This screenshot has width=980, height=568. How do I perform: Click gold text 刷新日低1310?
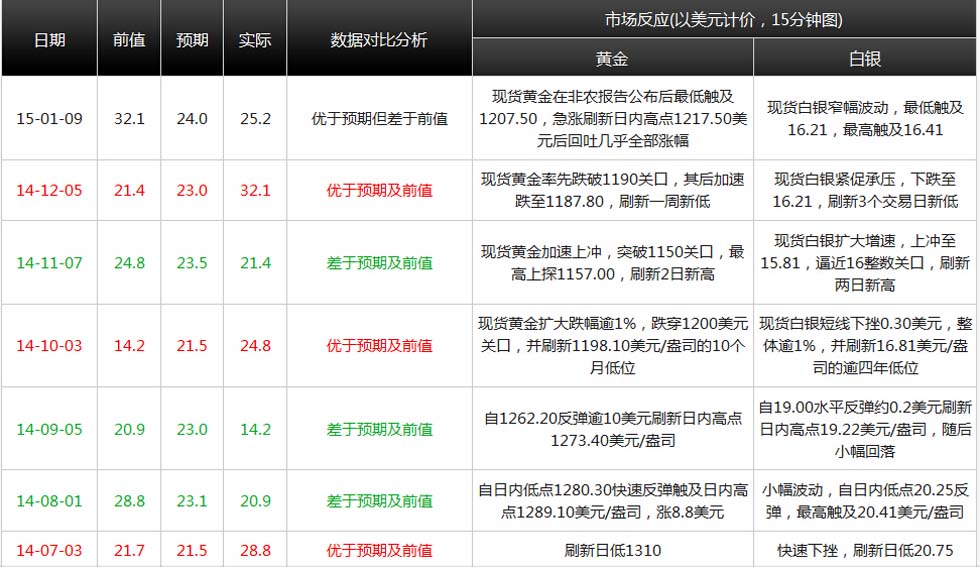(x=612, y=551)
